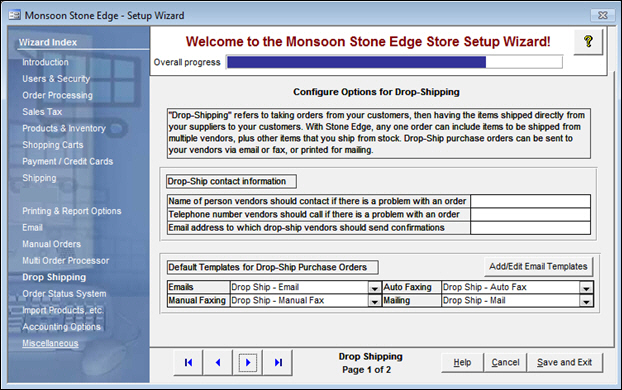Open Payment / Credit Cards section
The width and height of the screenshot is (622, 390).
(67, 161)
